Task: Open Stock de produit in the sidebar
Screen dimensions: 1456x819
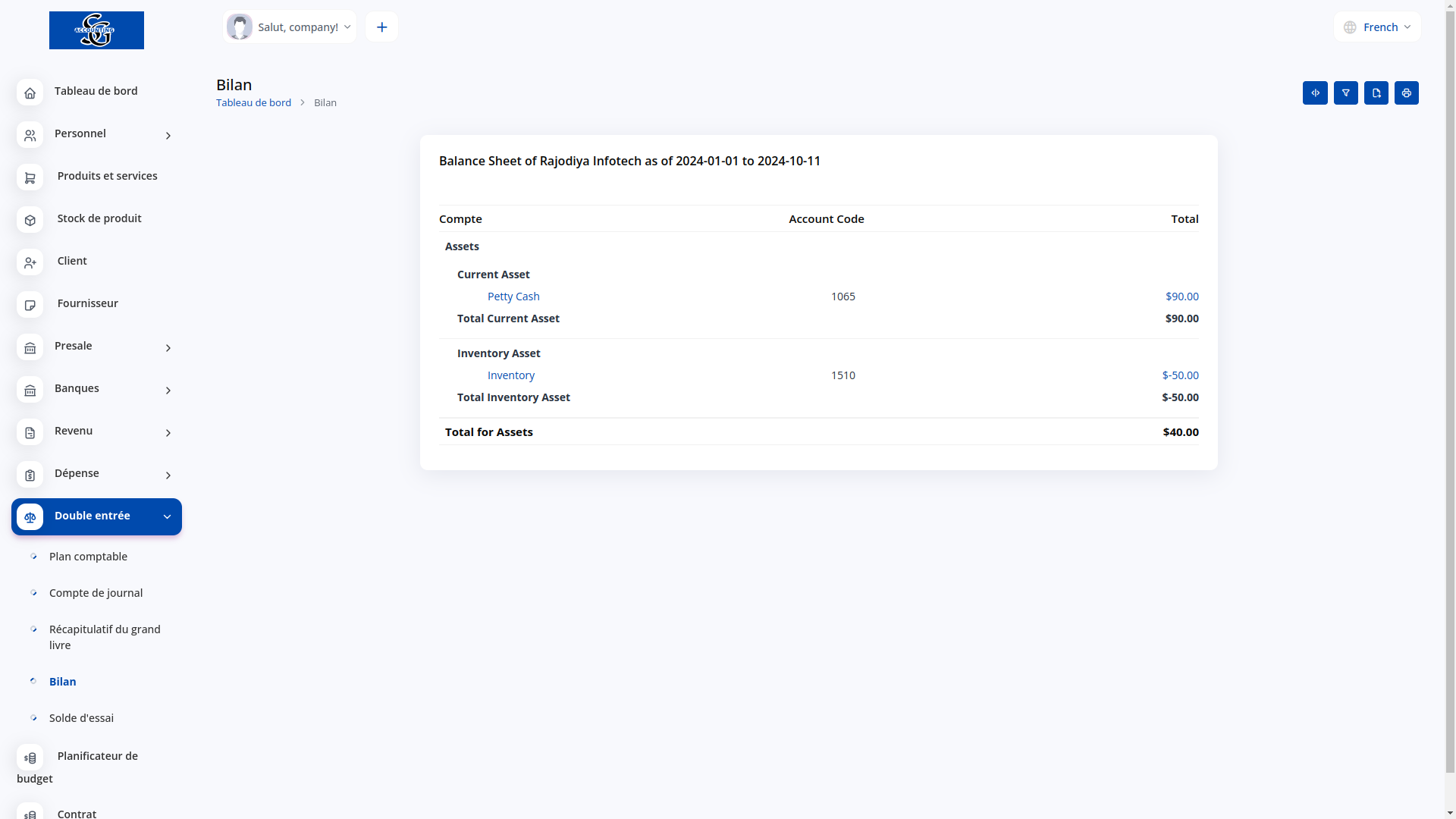Action: pos(99,218)
